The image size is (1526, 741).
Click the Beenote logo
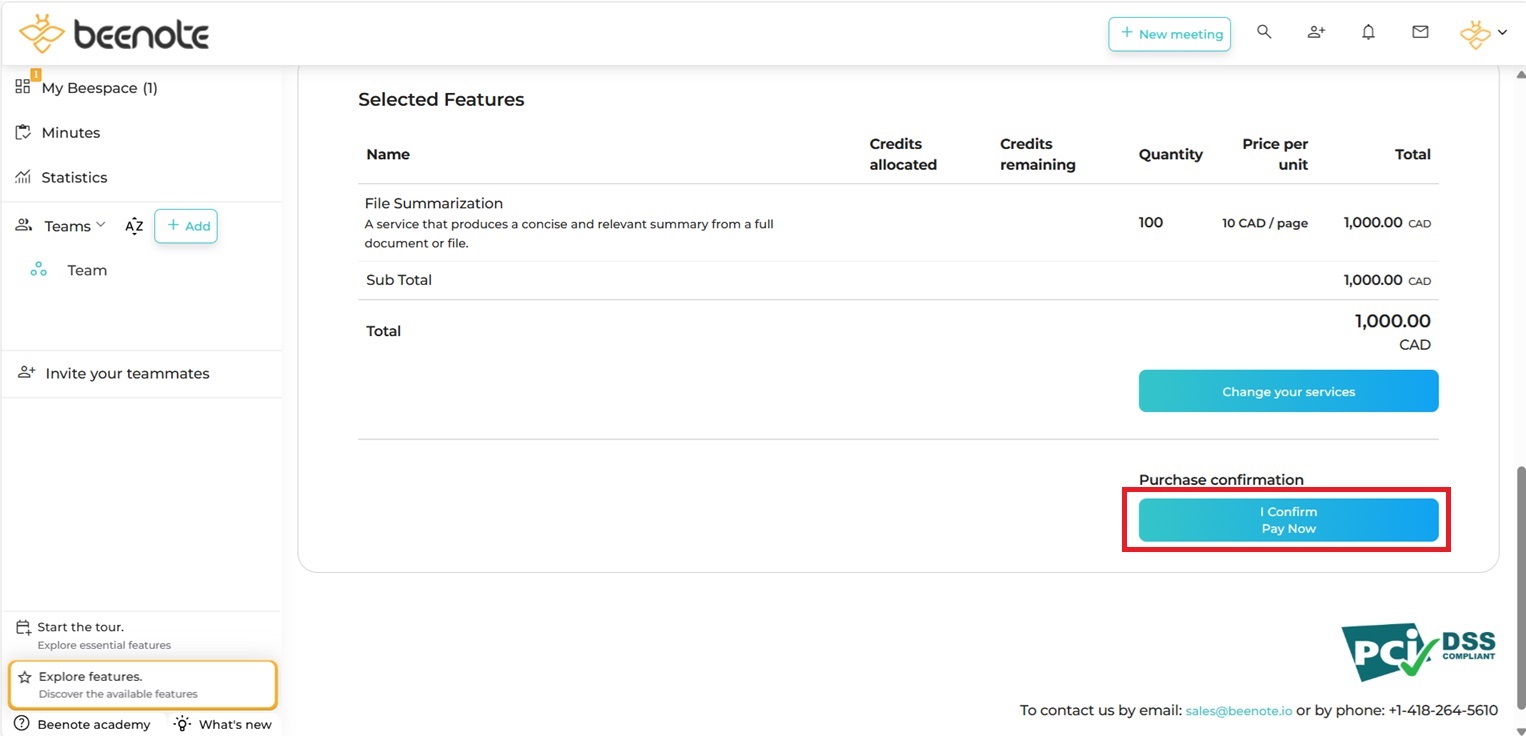tap(114, 34)
